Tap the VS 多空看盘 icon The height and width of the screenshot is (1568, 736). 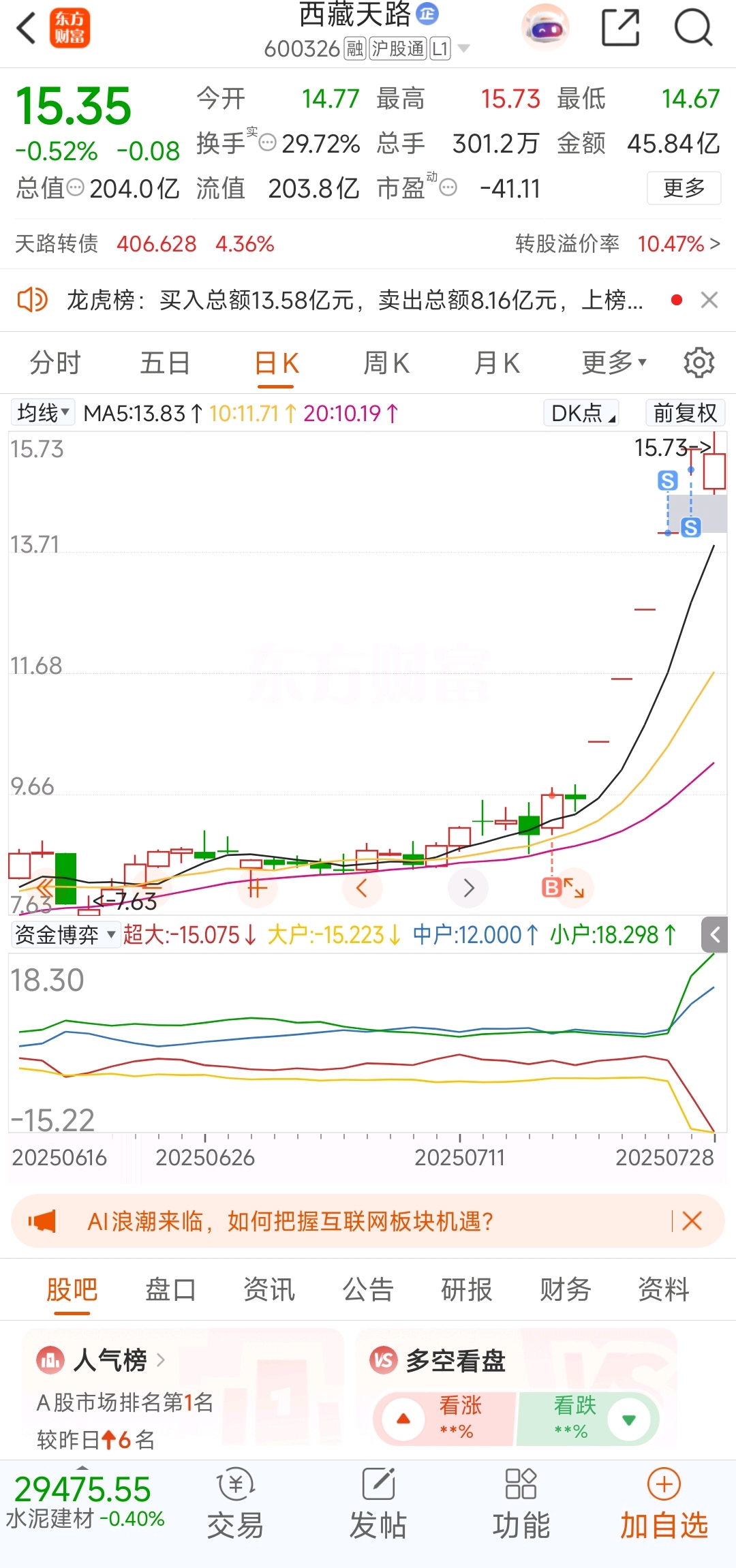tap(384, 1361)
